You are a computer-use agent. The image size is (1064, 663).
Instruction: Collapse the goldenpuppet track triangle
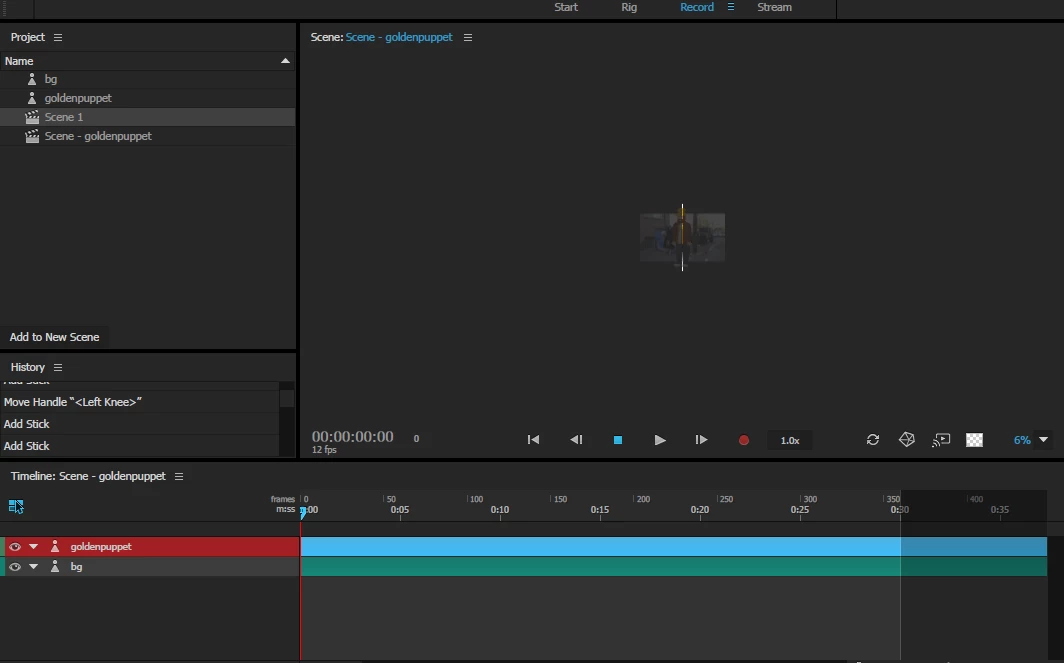coord(33,547)
